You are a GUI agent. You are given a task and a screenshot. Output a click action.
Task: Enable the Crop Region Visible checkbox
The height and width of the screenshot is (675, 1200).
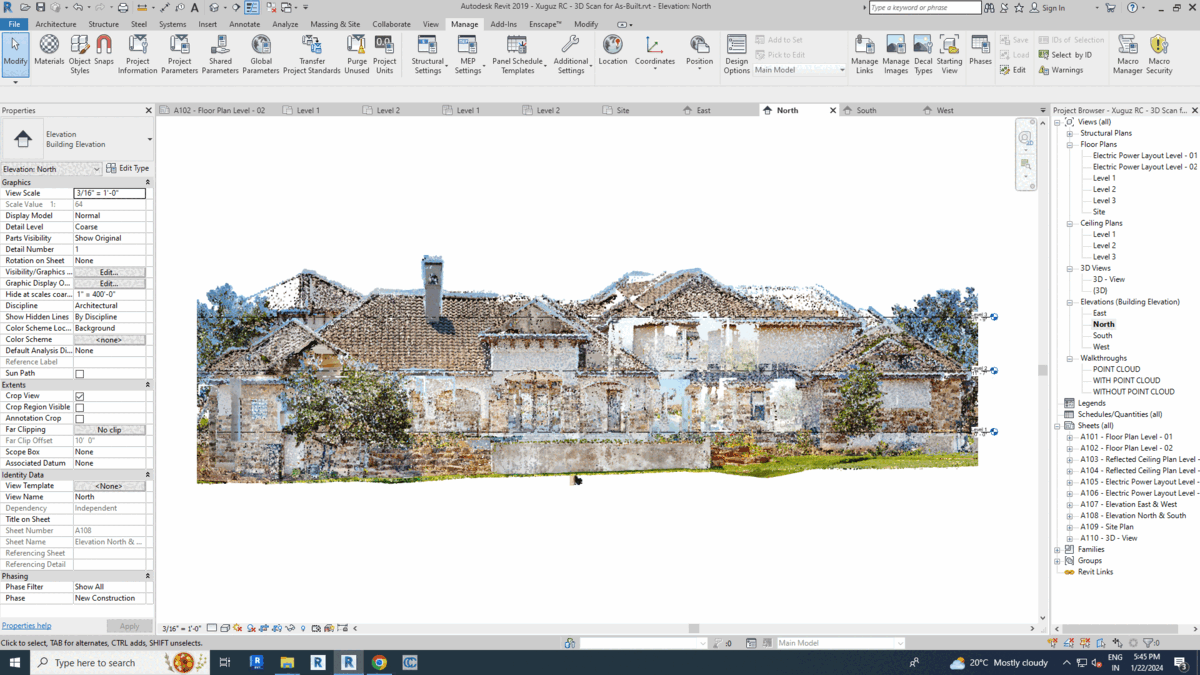[x=80, y=407]
